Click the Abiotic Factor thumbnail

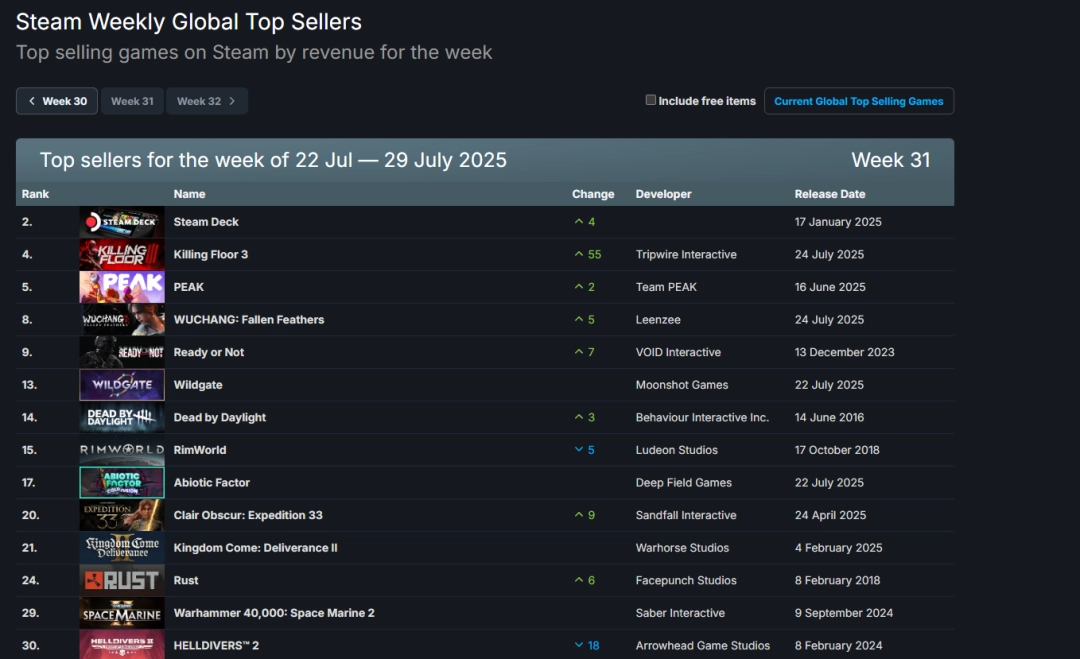pos(121,482)
